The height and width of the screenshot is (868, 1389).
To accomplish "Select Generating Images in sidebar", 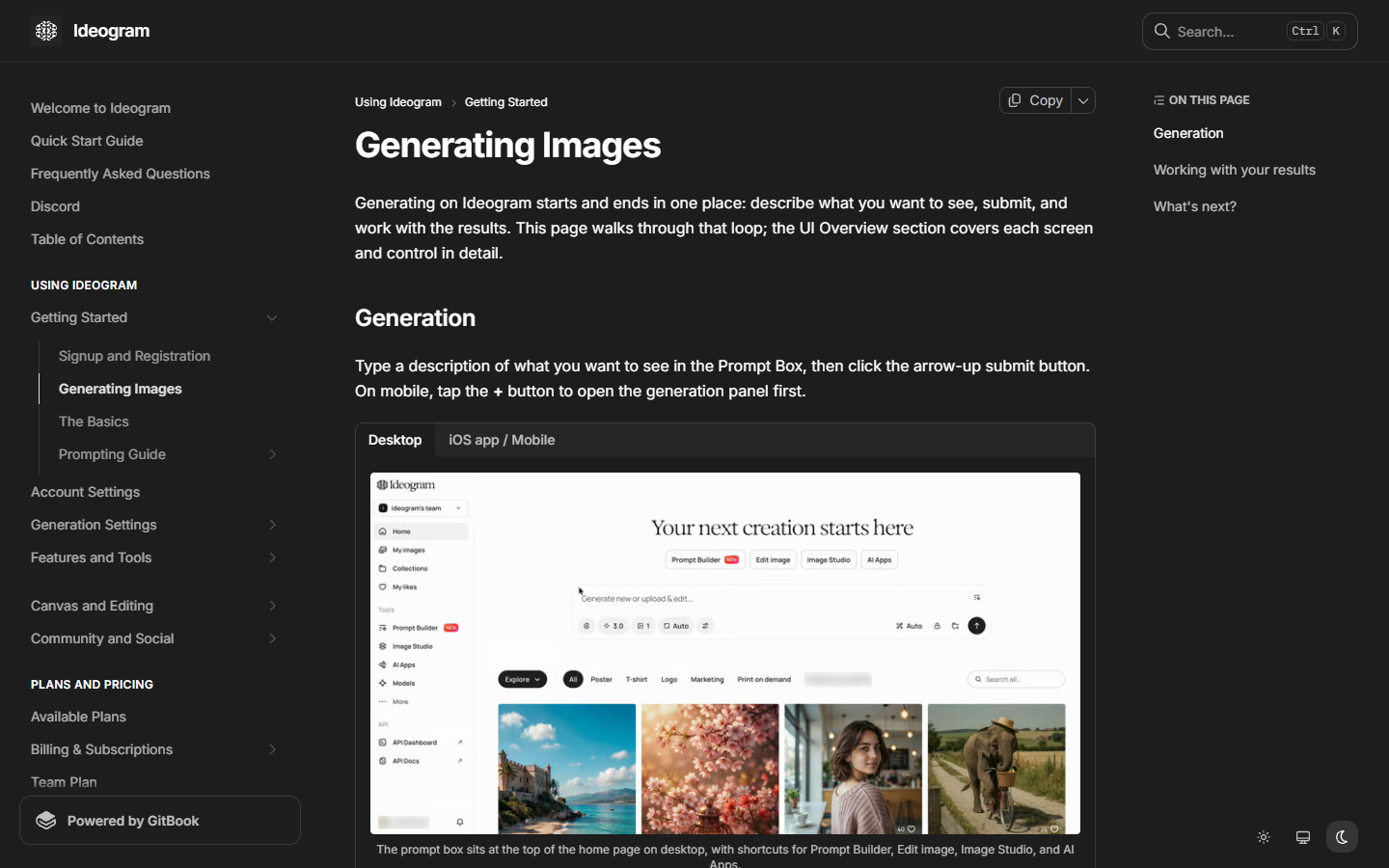I will [121, 389].
